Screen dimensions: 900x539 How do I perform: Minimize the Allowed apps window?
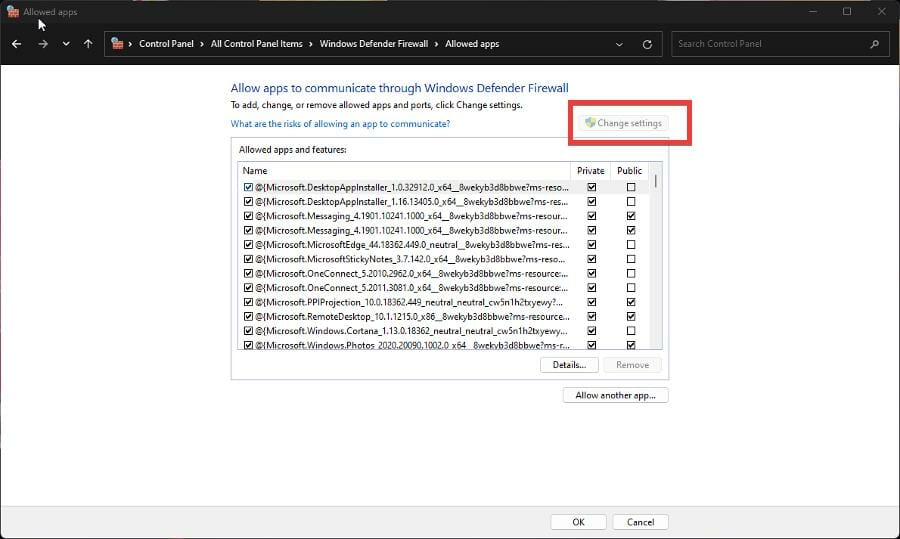click(813, 11)
